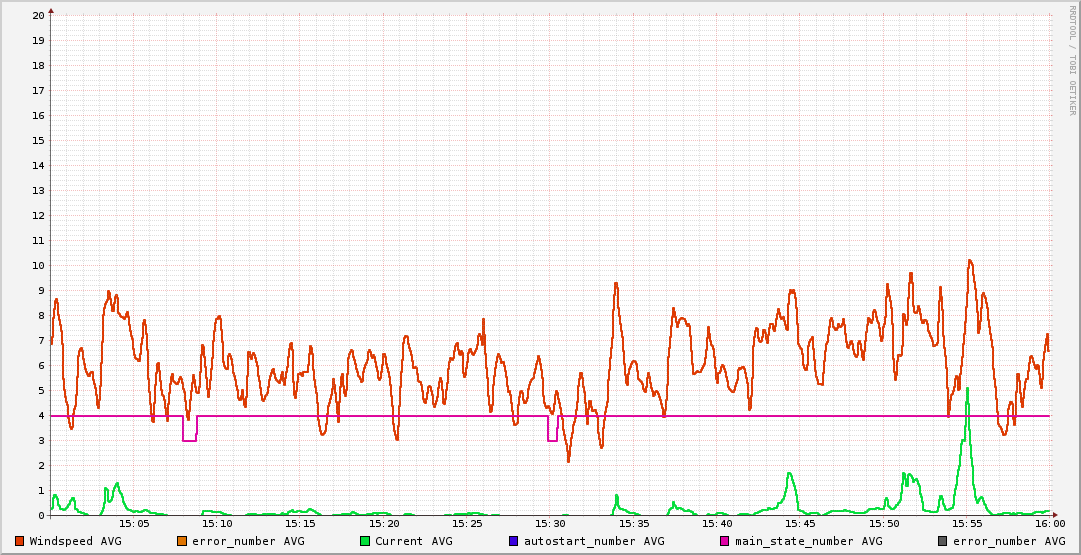This screenshot has height=555, width=1081.
Task: Select the Current AVG legend label
Action: (x=413, y=541)
